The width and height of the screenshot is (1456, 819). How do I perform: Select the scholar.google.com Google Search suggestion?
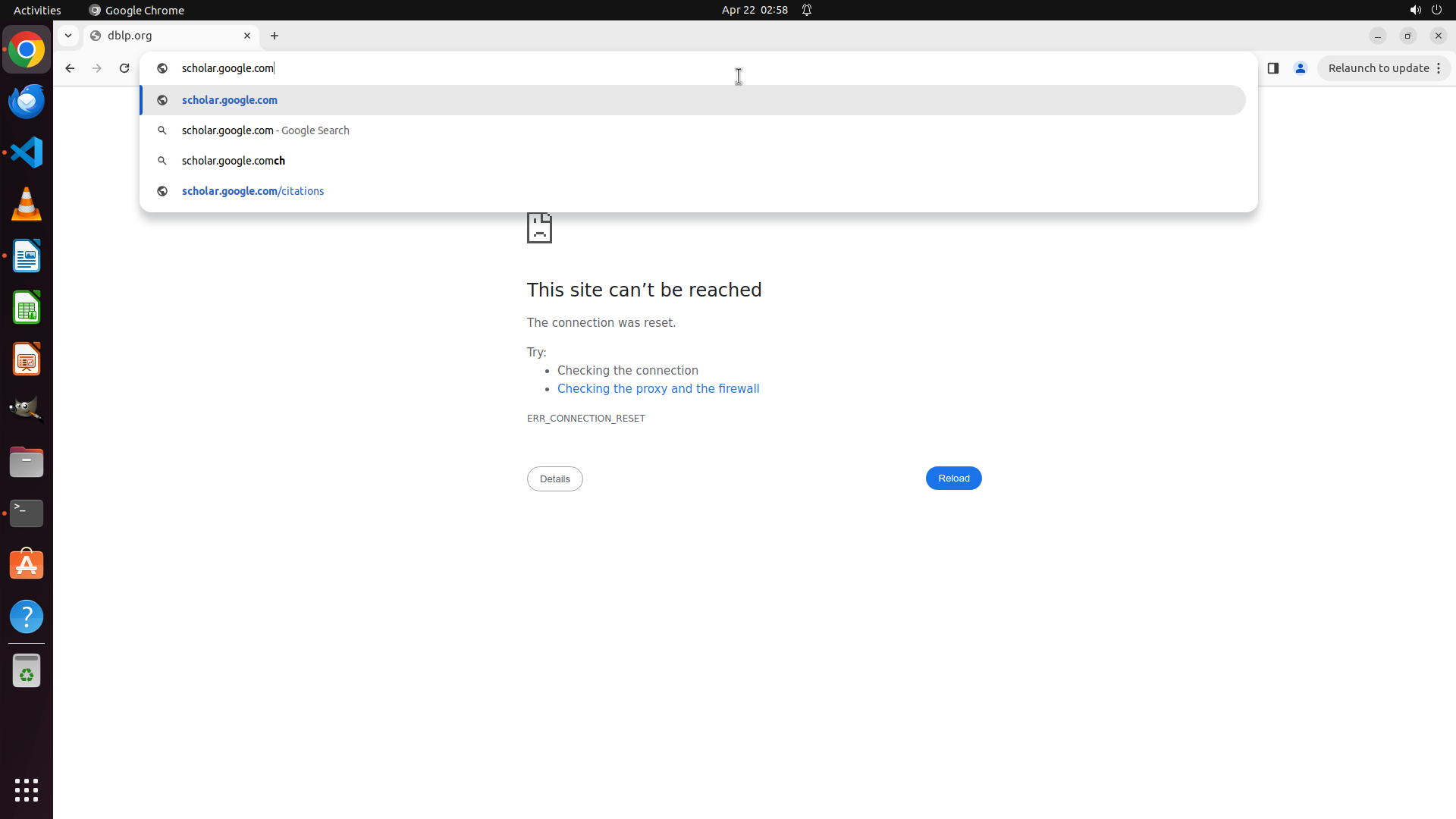265,130
